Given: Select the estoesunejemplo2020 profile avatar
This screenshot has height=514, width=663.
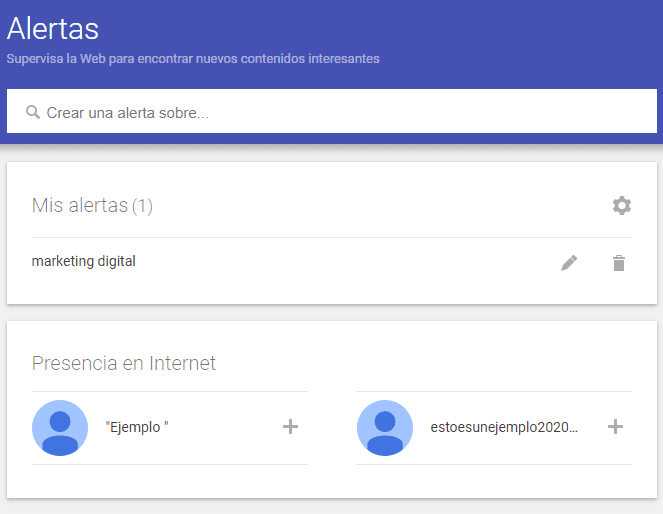Looking at the screenshot, I should 385,428.
